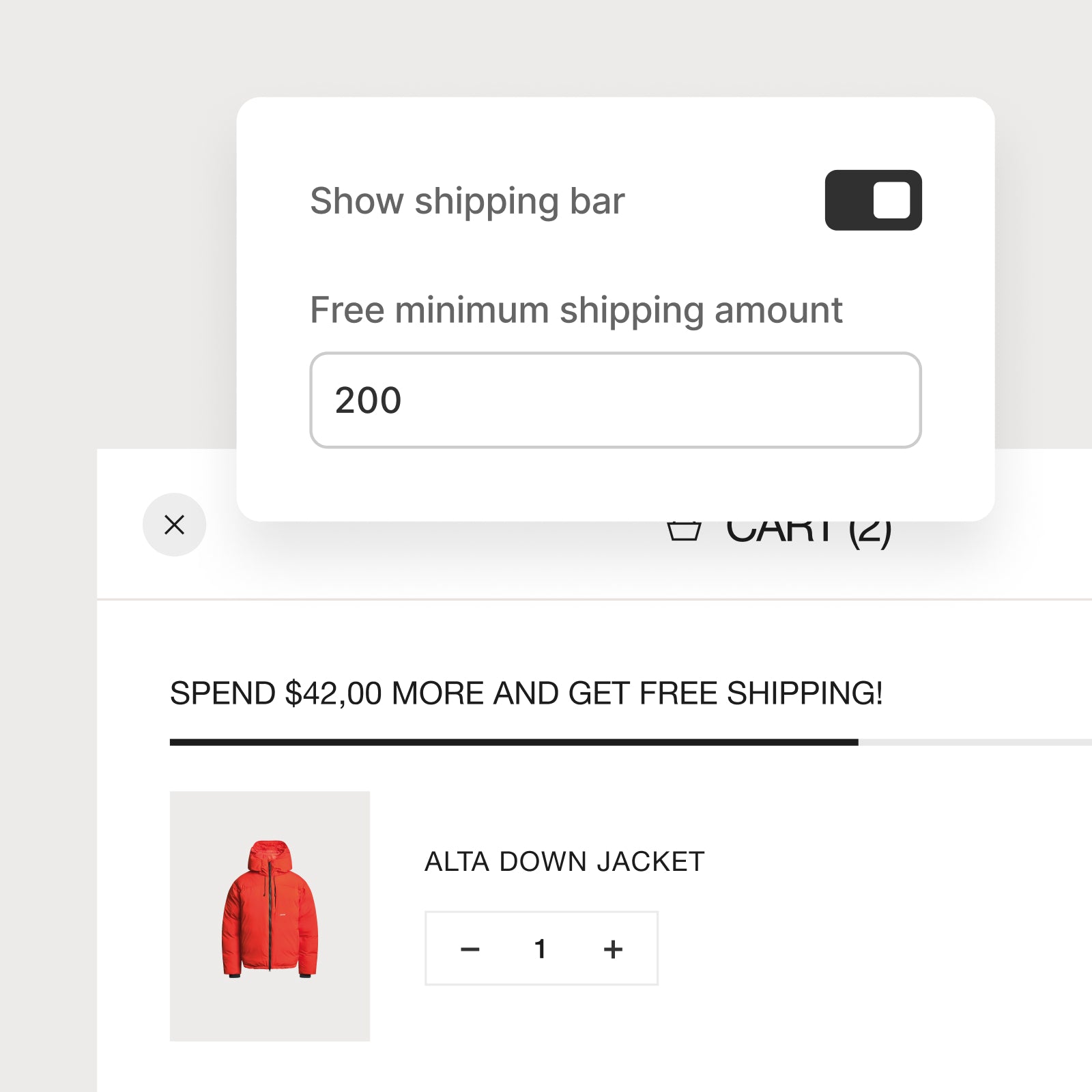Click the 'Free minimum shipping amount' label
1092x1092 pixels.
576,311
